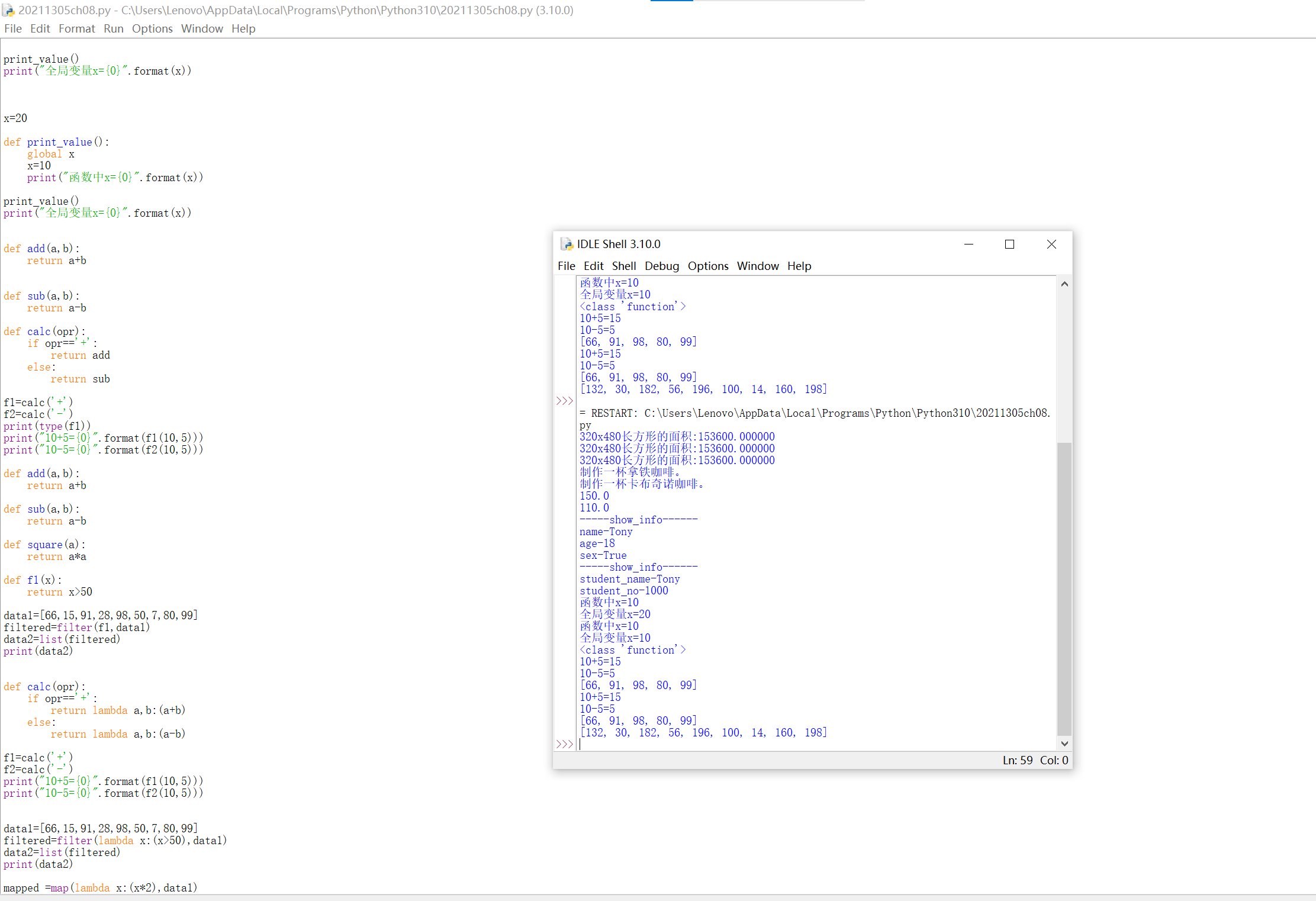Click the IDLE Shell Python title icon
The width and height of the screenshot is (1316, 901).
(x=567, y=244)
